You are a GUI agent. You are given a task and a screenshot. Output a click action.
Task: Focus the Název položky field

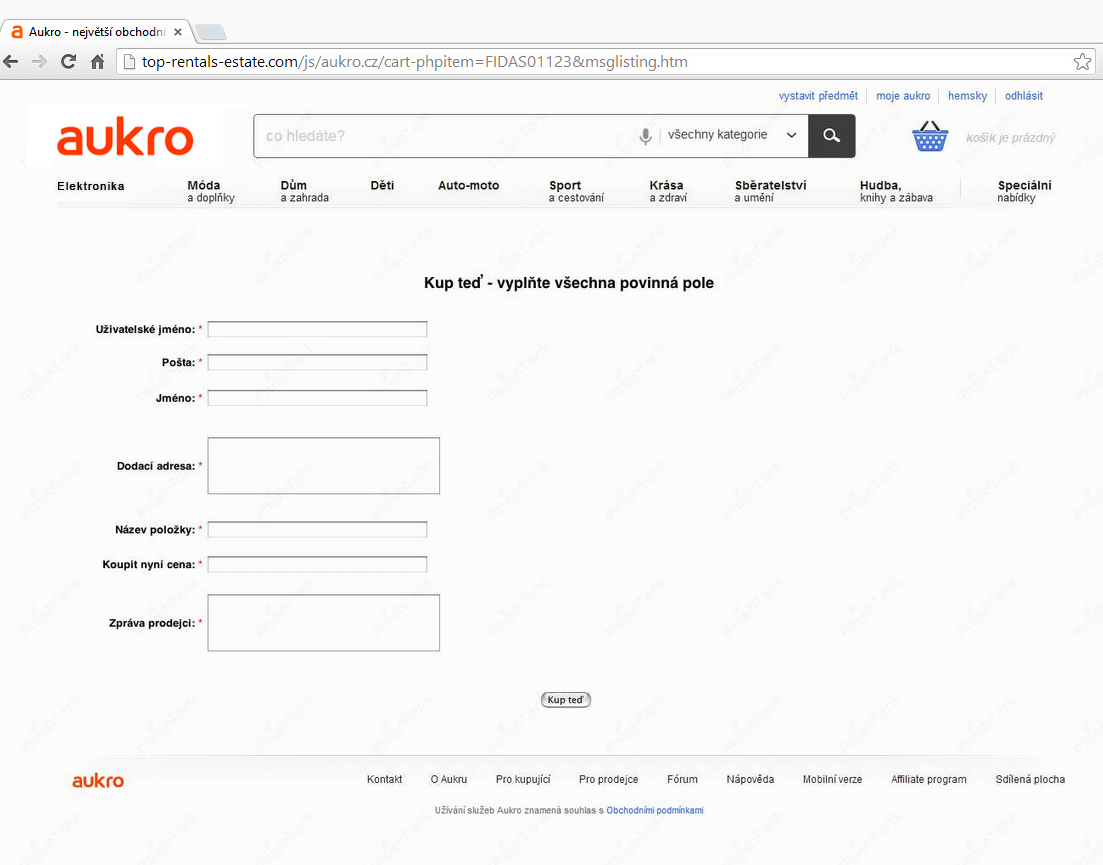click(317, 530)
